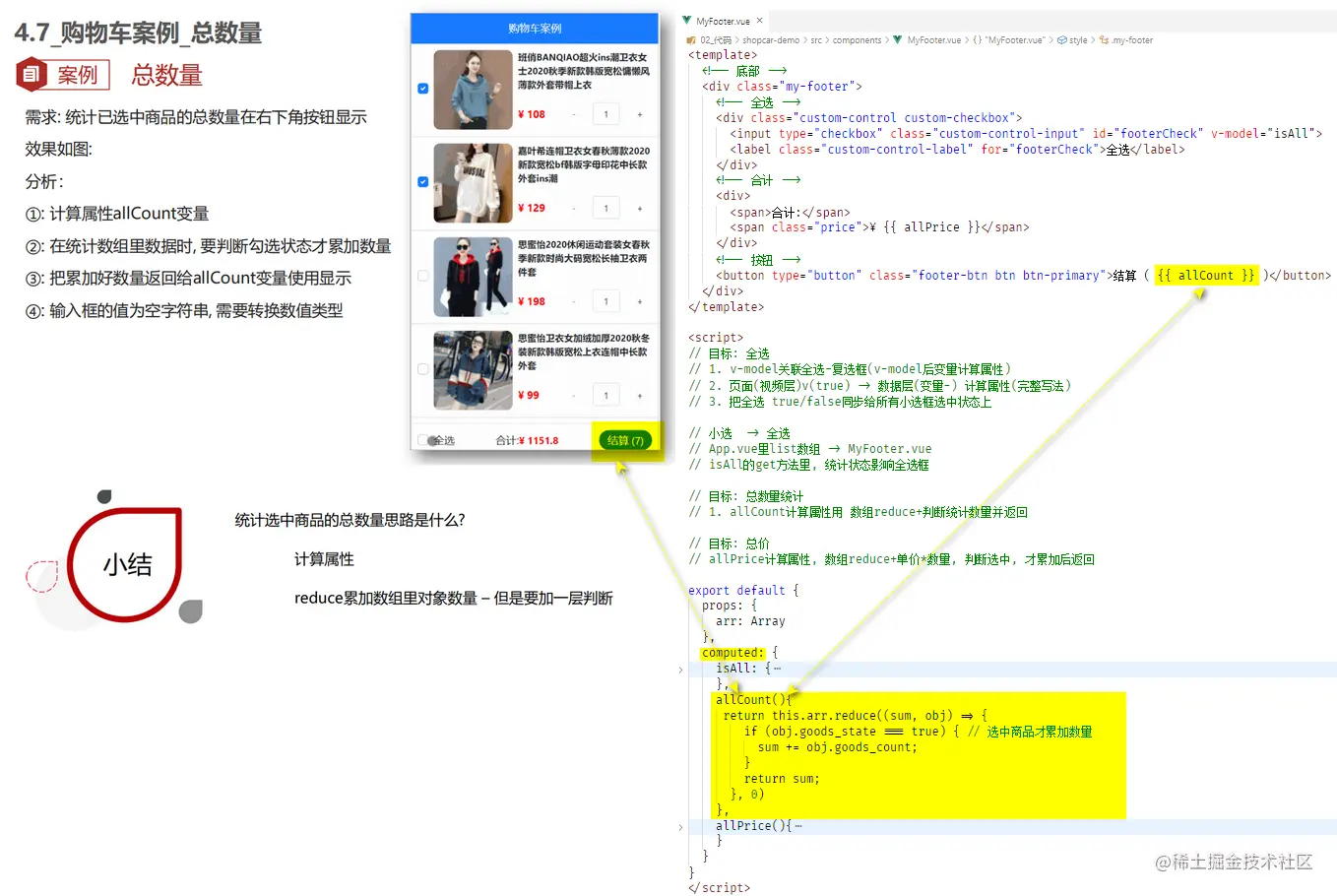1337x896 pixels.
Task: Click the ¥198 price label
Action: 532,301
